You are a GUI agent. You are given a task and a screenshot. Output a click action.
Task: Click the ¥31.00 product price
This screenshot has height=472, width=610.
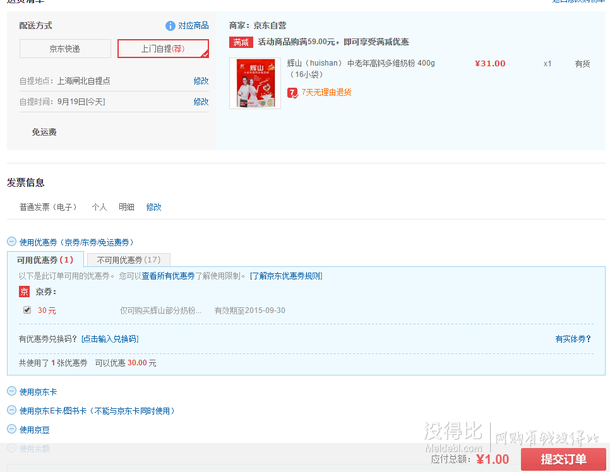tap(490, 63)
